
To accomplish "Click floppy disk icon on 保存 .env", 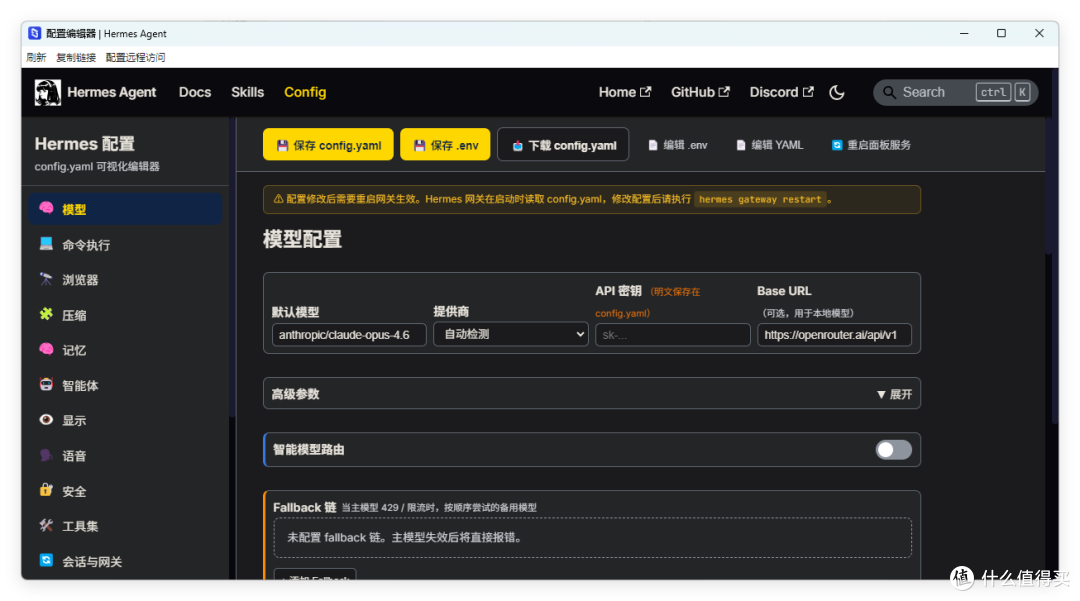I will tap(419, 145).
